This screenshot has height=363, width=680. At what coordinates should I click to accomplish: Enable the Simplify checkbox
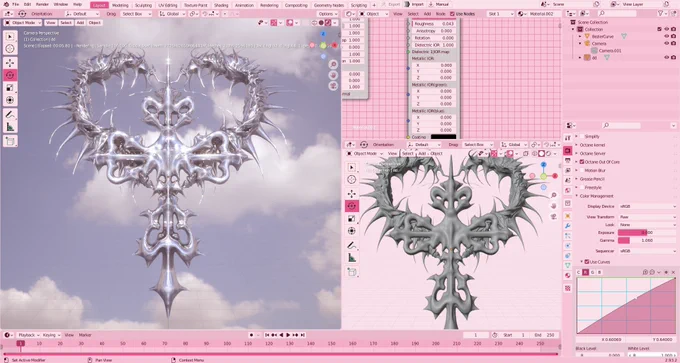pyautogui.click(x=582, y=136)
